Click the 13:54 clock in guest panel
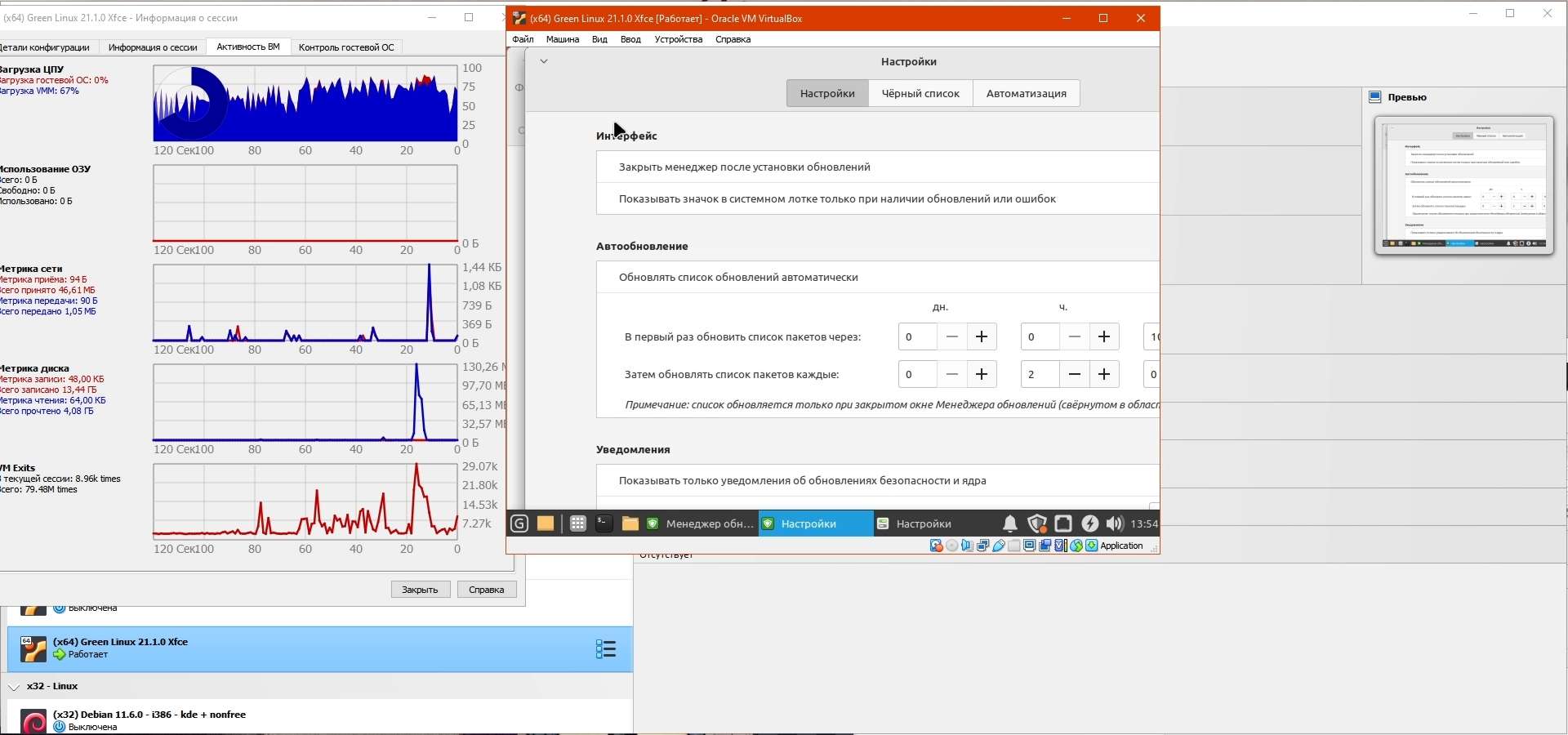 point(1144,524)
